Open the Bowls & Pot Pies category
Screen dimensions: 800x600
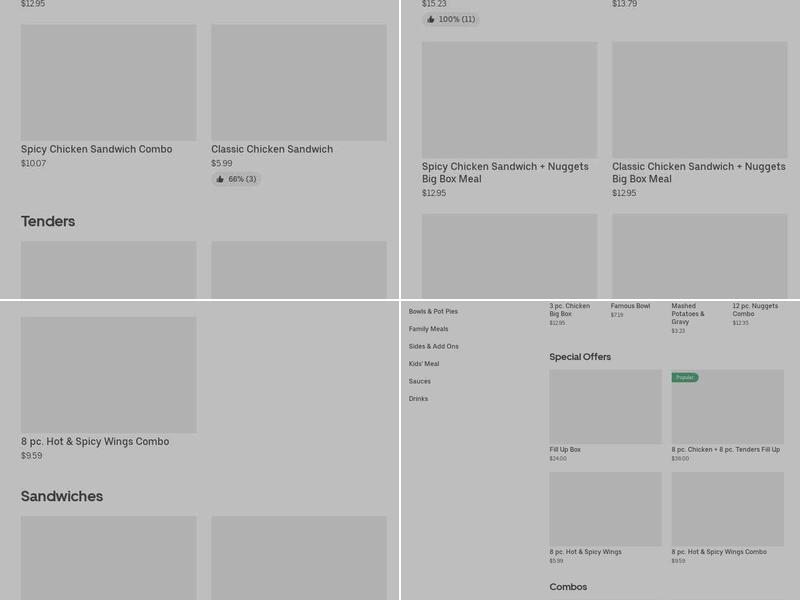(433, 312)
